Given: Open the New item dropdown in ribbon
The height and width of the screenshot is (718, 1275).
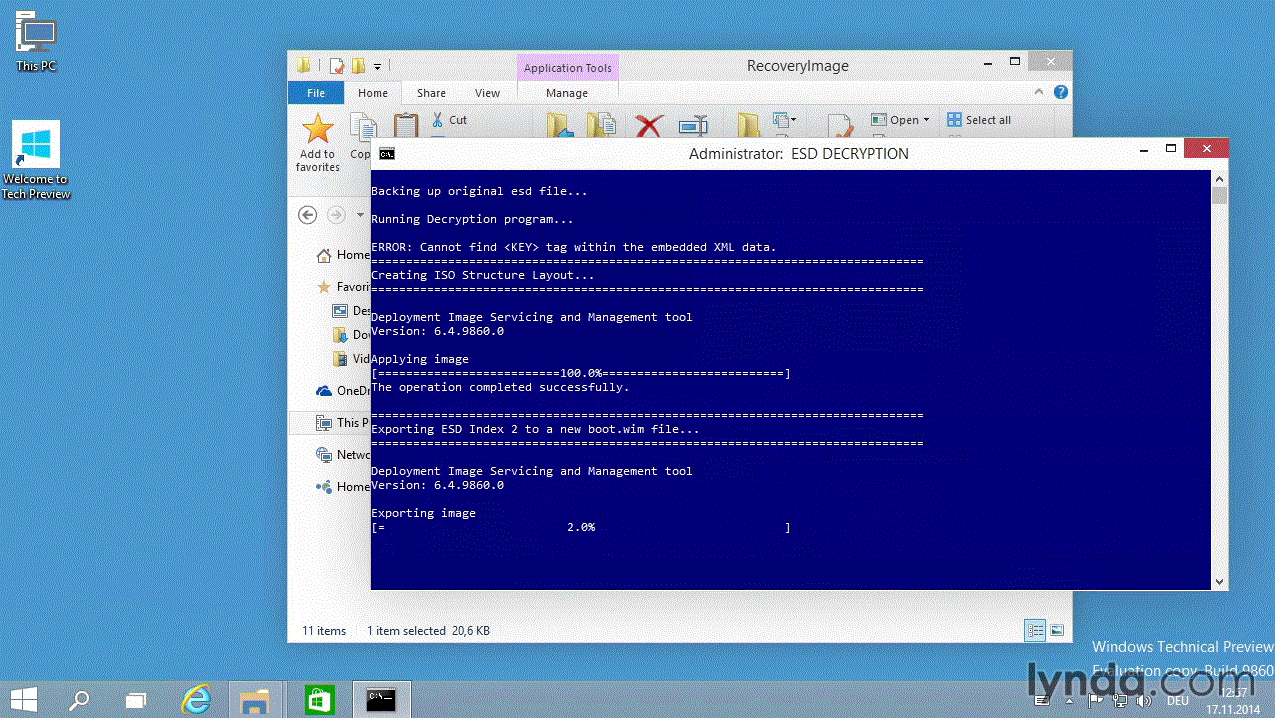Looking at the screenshot, I should pos(785,120).
